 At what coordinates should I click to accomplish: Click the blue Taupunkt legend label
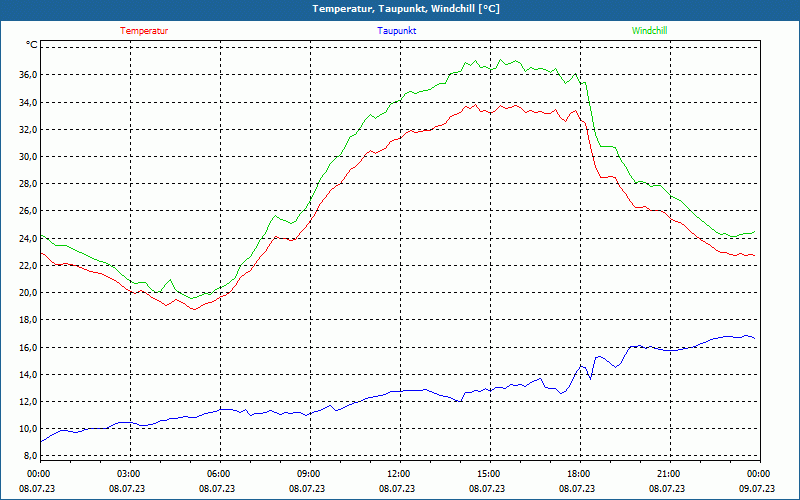[397, 31]
